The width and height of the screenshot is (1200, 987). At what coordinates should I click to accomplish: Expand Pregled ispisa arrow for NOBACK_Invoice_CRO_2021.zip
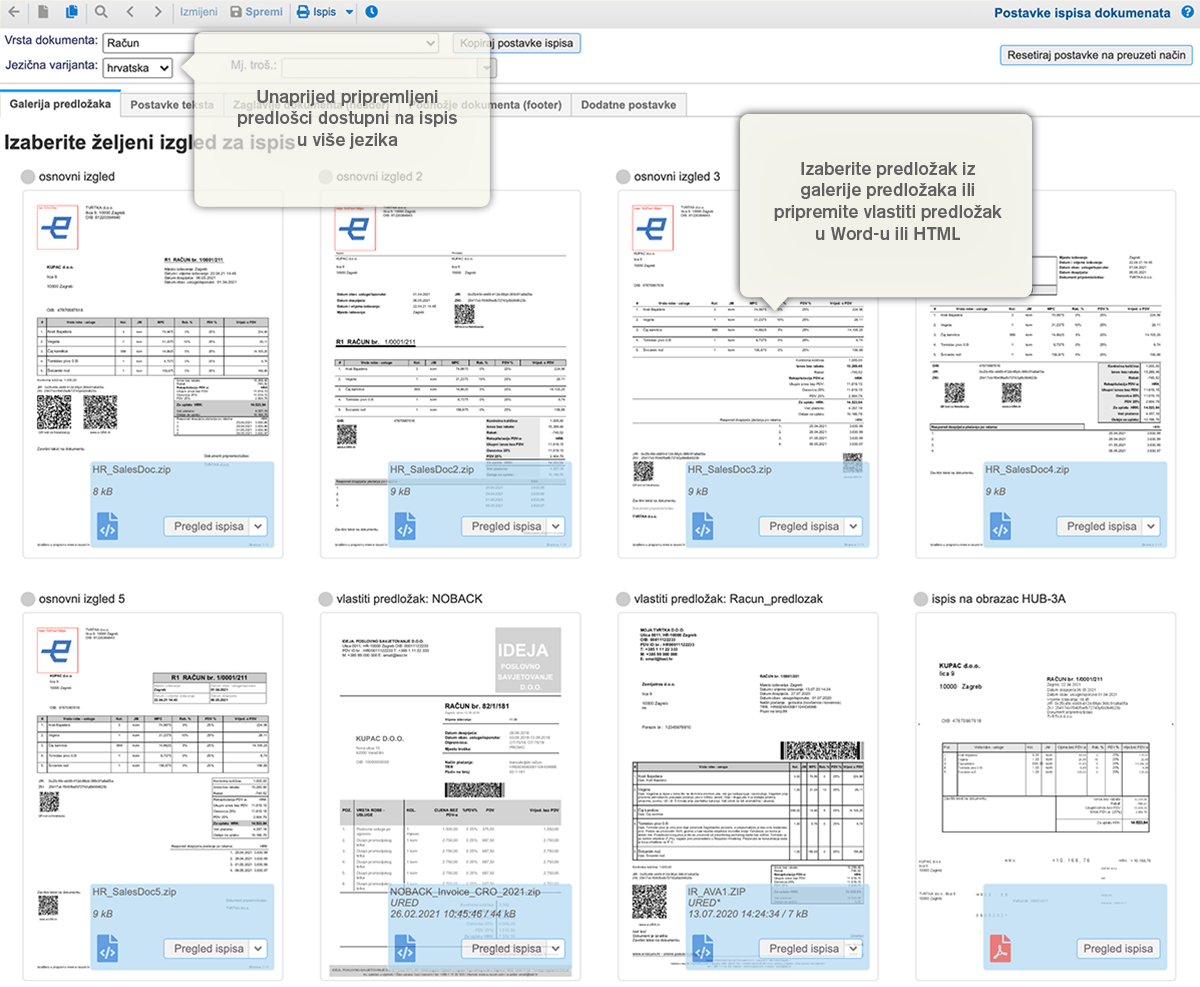coord(556,948)
